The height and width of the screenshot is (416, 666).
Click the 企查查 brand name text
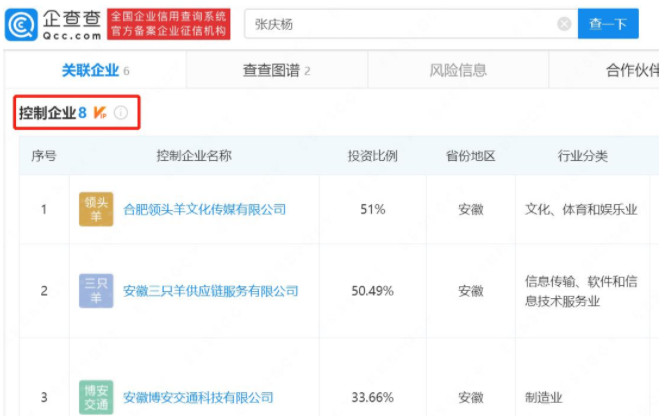[71, 19]
